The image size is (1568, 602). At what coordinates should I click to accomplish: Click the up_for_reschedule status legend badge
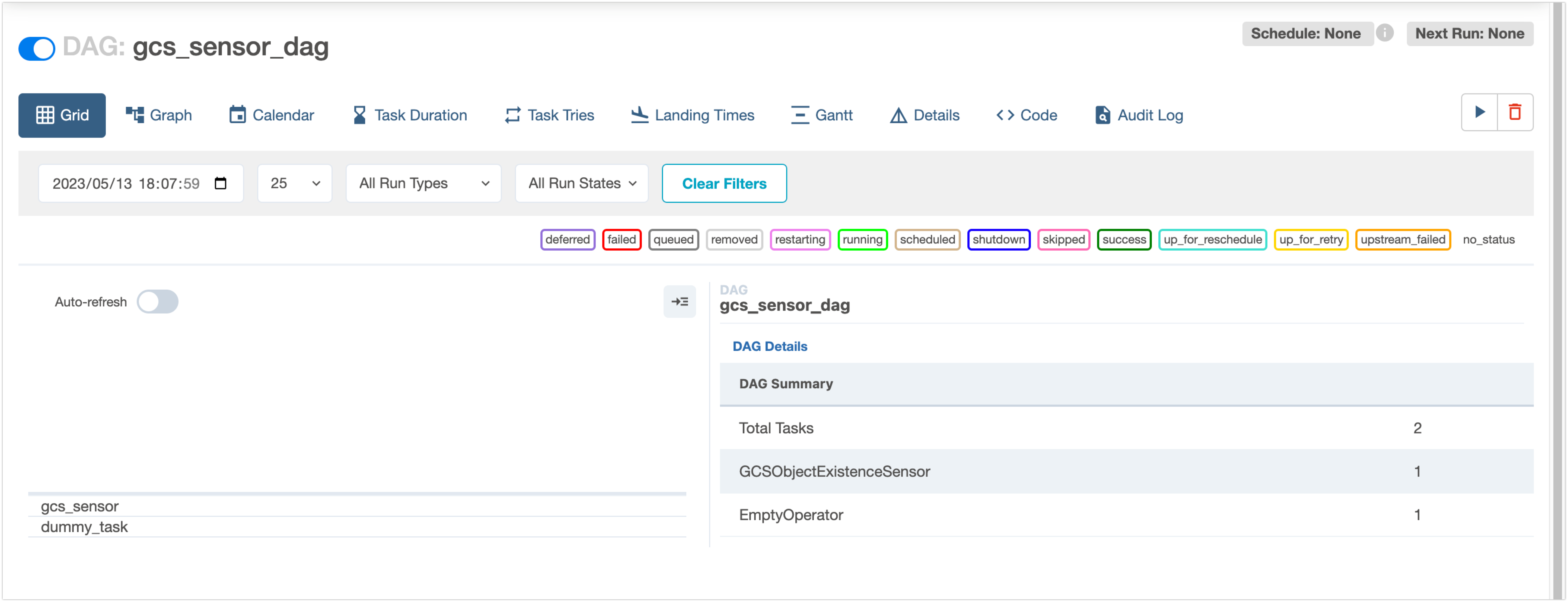click(x=1213, y=240)
